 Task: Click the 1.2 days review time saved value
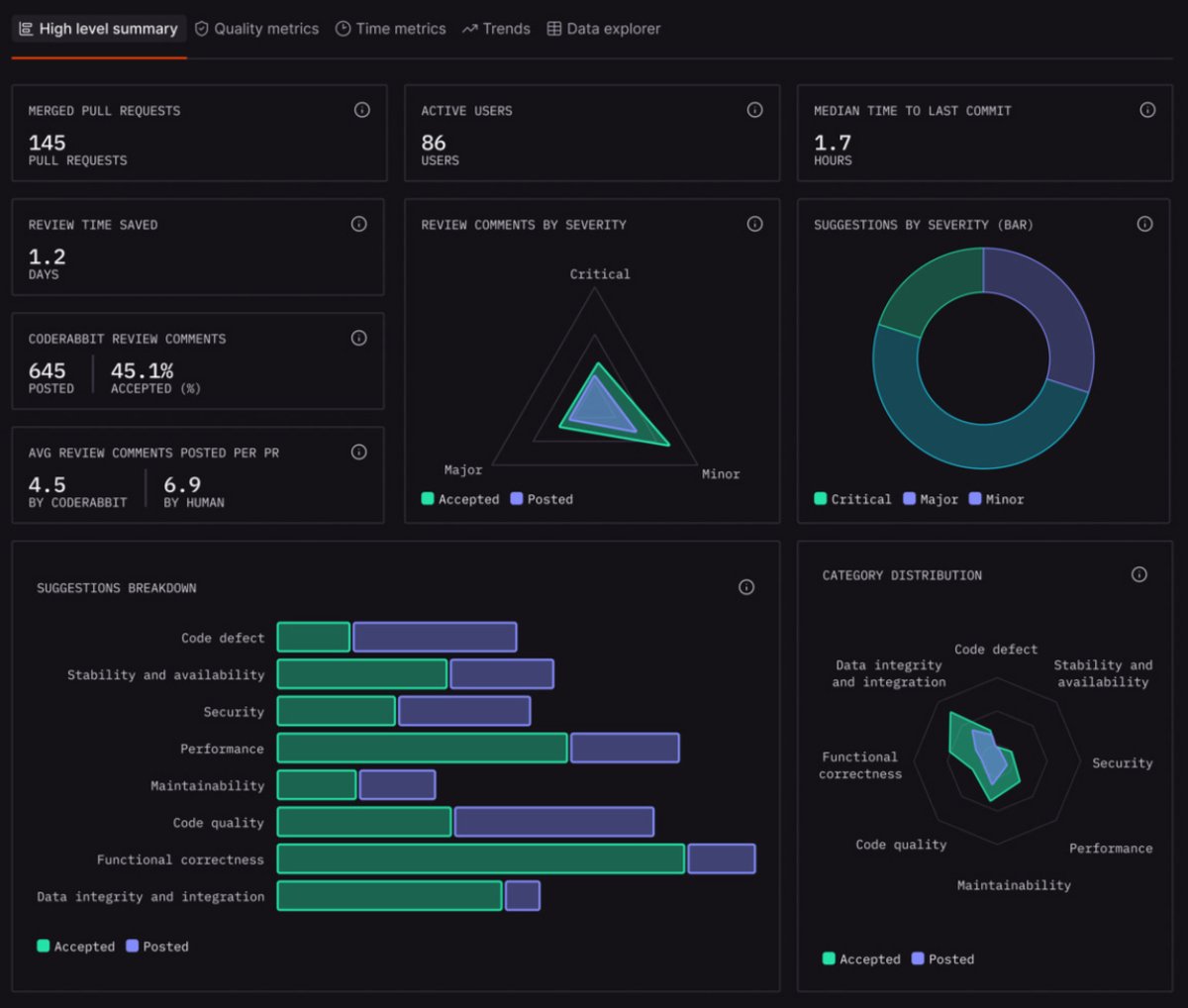pos(48,256)
